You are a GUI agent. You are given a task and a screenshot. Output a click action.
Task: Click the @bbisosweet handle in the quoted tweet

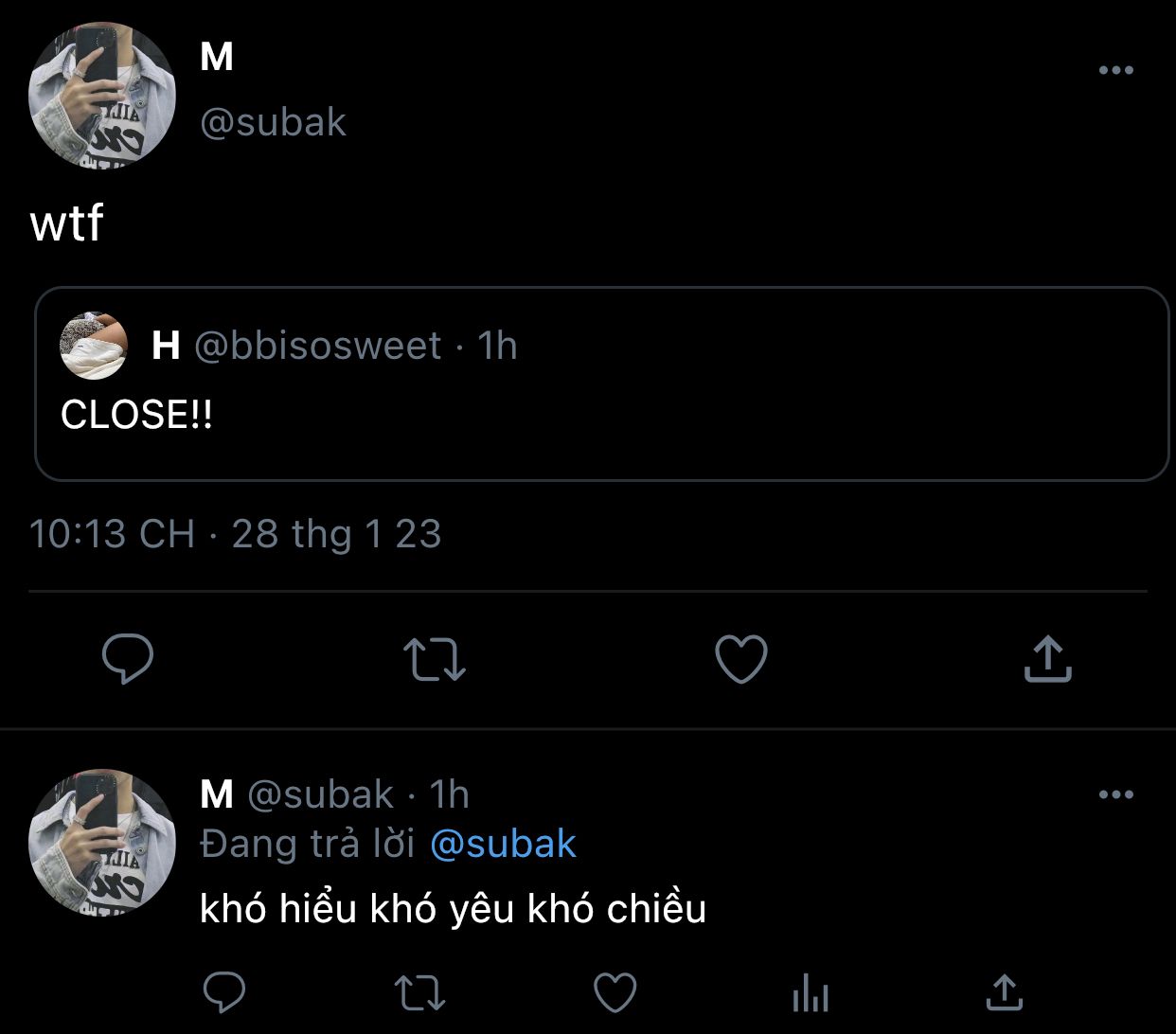pyautogui.click(x=317, y=346)
